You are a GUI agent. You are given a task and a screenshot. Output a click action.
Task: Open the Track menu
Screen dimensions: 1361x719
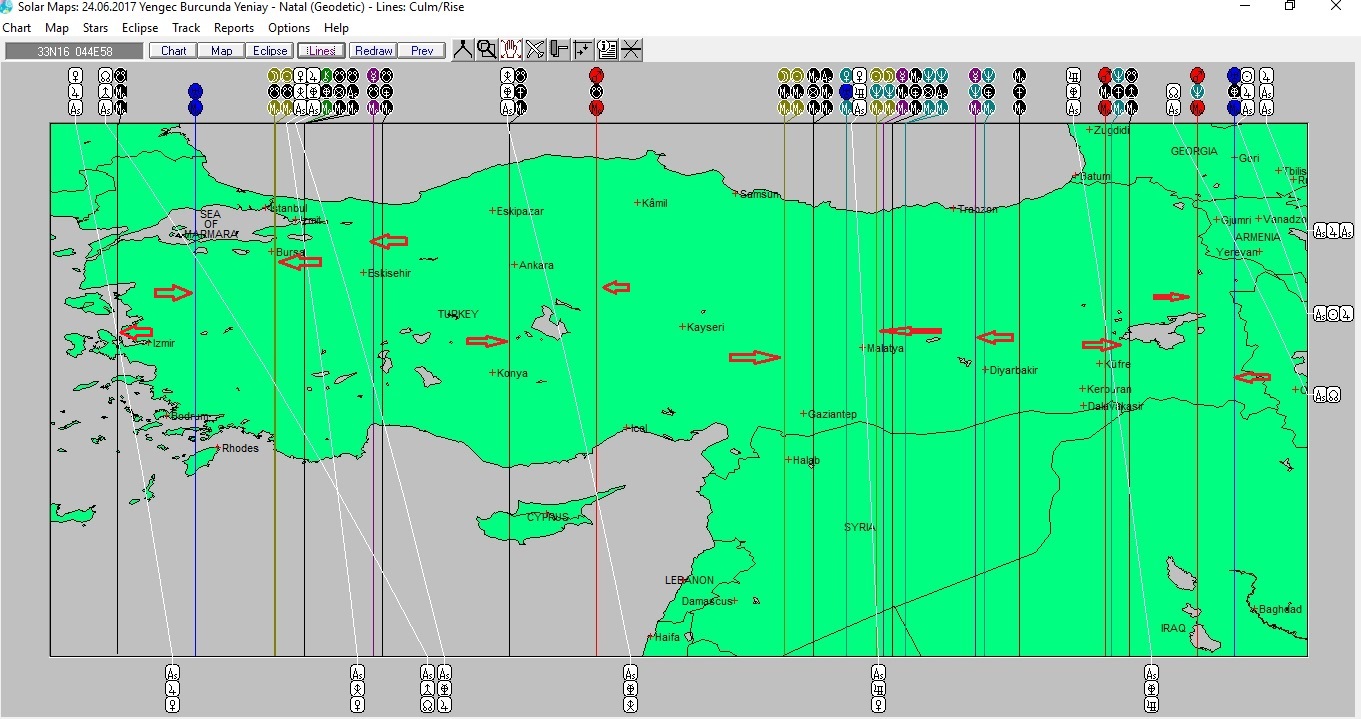186,28
